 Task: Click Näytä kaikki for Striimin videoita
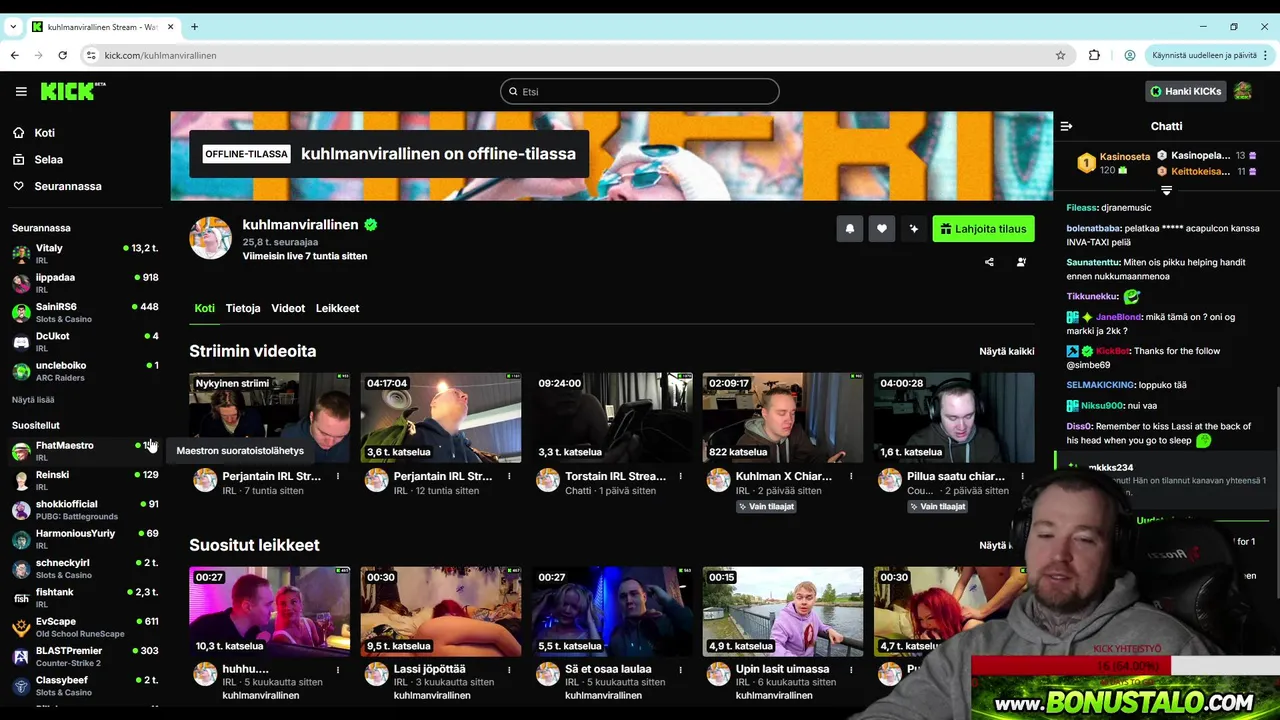click(x=1007, y=351)
